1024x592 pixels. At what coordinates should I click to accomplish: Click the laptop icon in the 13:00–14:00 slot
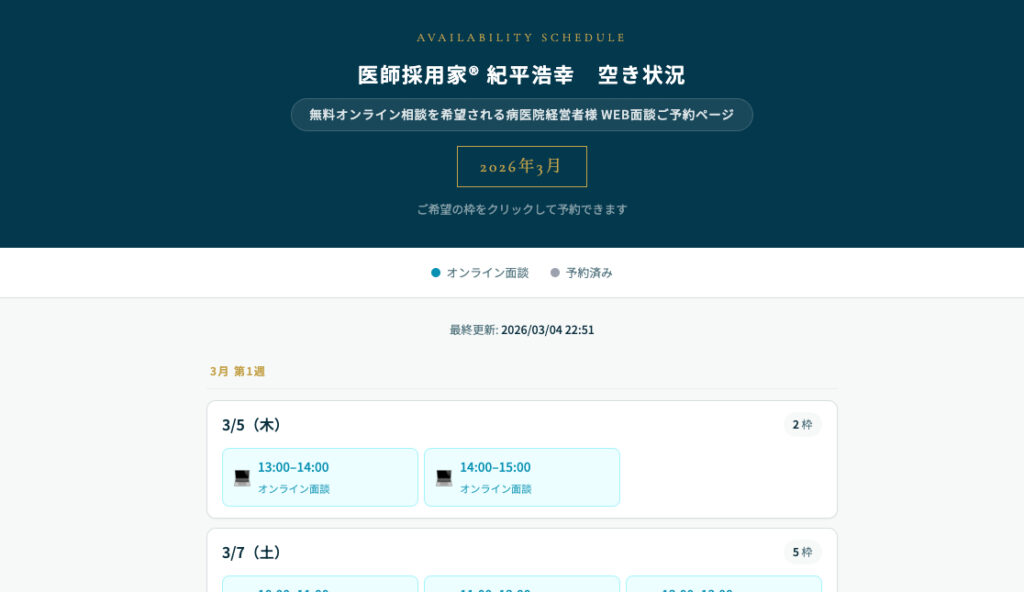(242, 478)
